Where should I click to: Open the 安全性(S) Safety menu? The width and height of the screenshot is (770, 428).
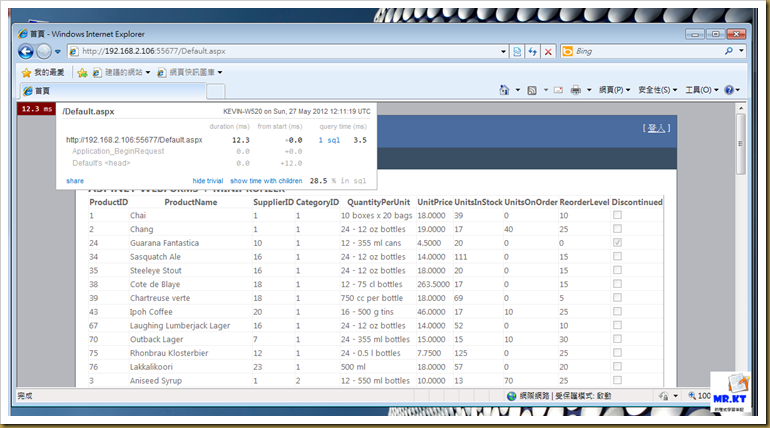click(658, 90)
